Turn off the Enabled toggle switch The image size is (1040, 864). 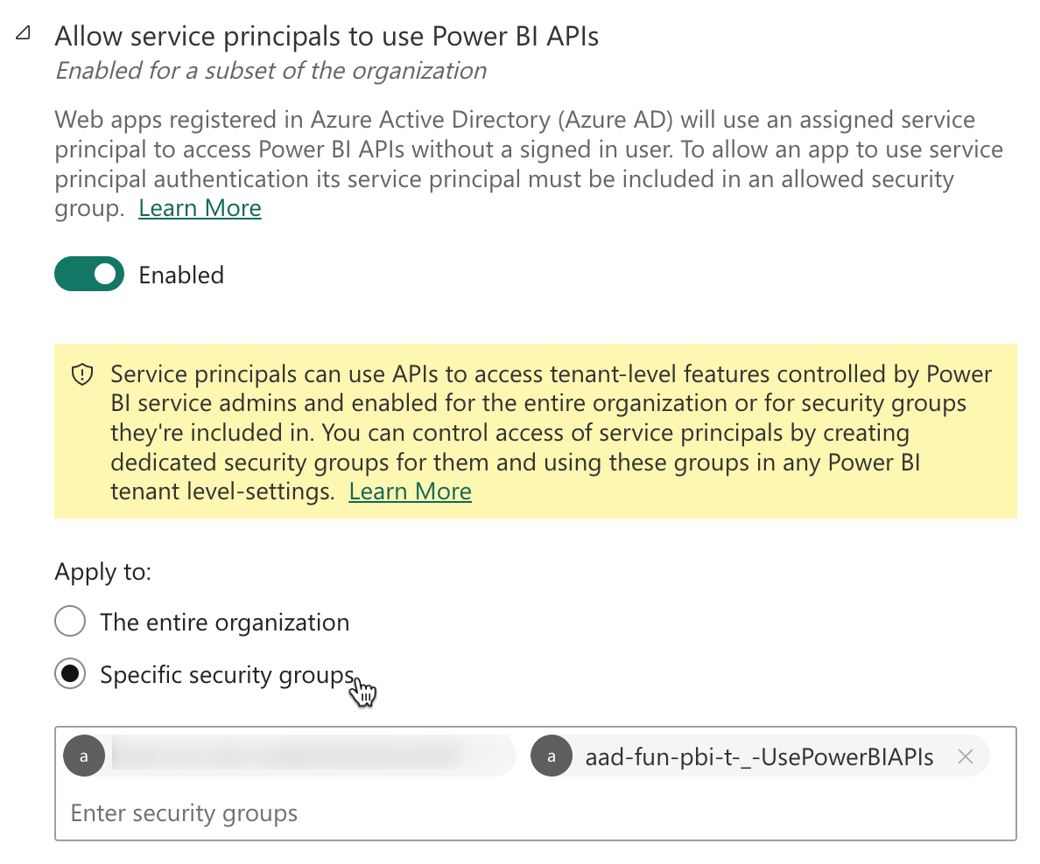tap(89, 274)
